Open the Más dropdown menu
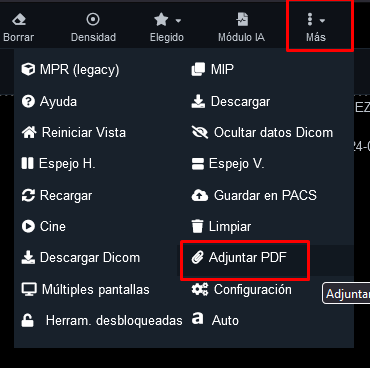The height and width of the screenshot is (368, 370). click(x=316, y=28)
